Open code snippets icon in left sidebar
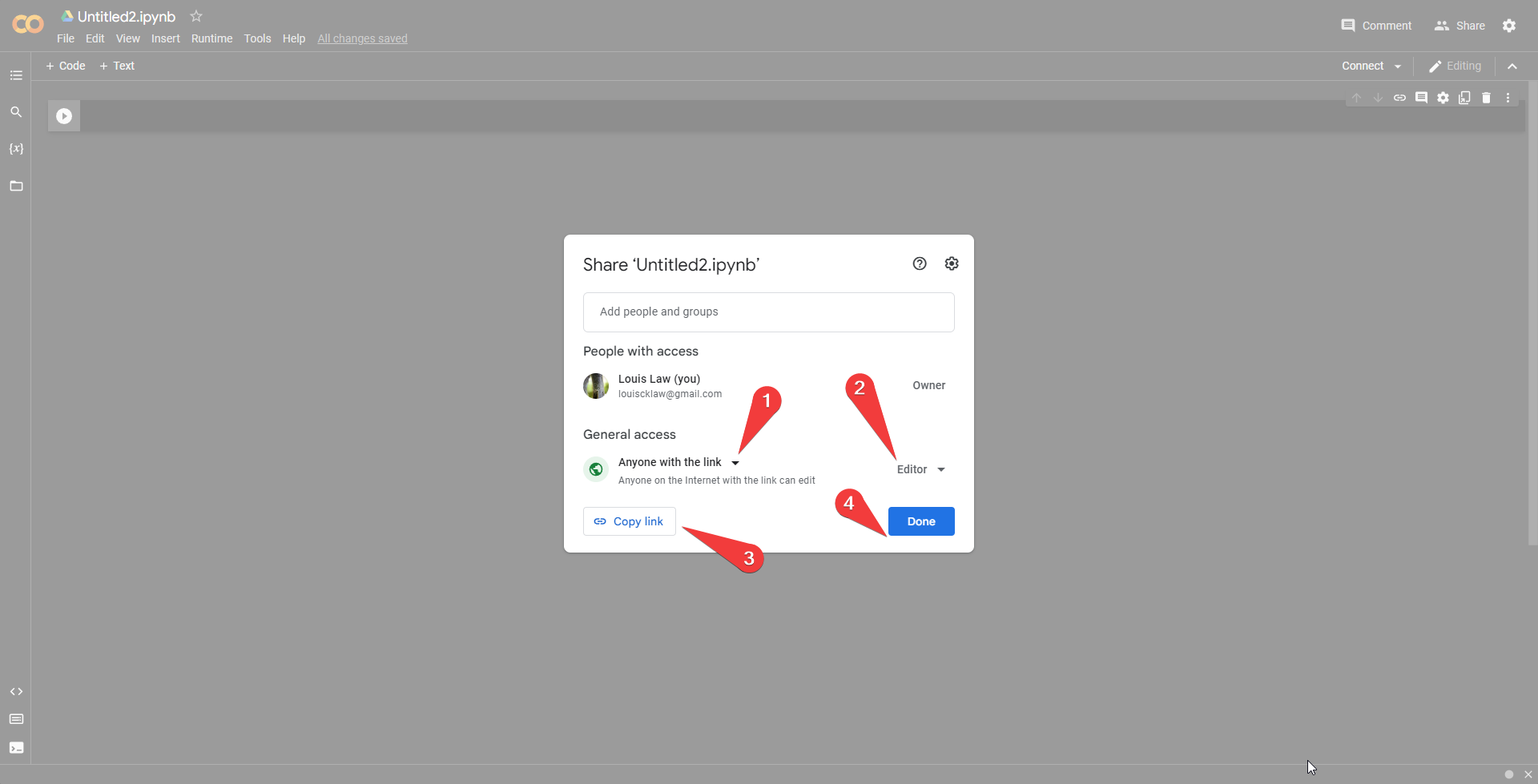Image resolution: width=1538 pixels, height=784 pixels. tap(16, 691)
